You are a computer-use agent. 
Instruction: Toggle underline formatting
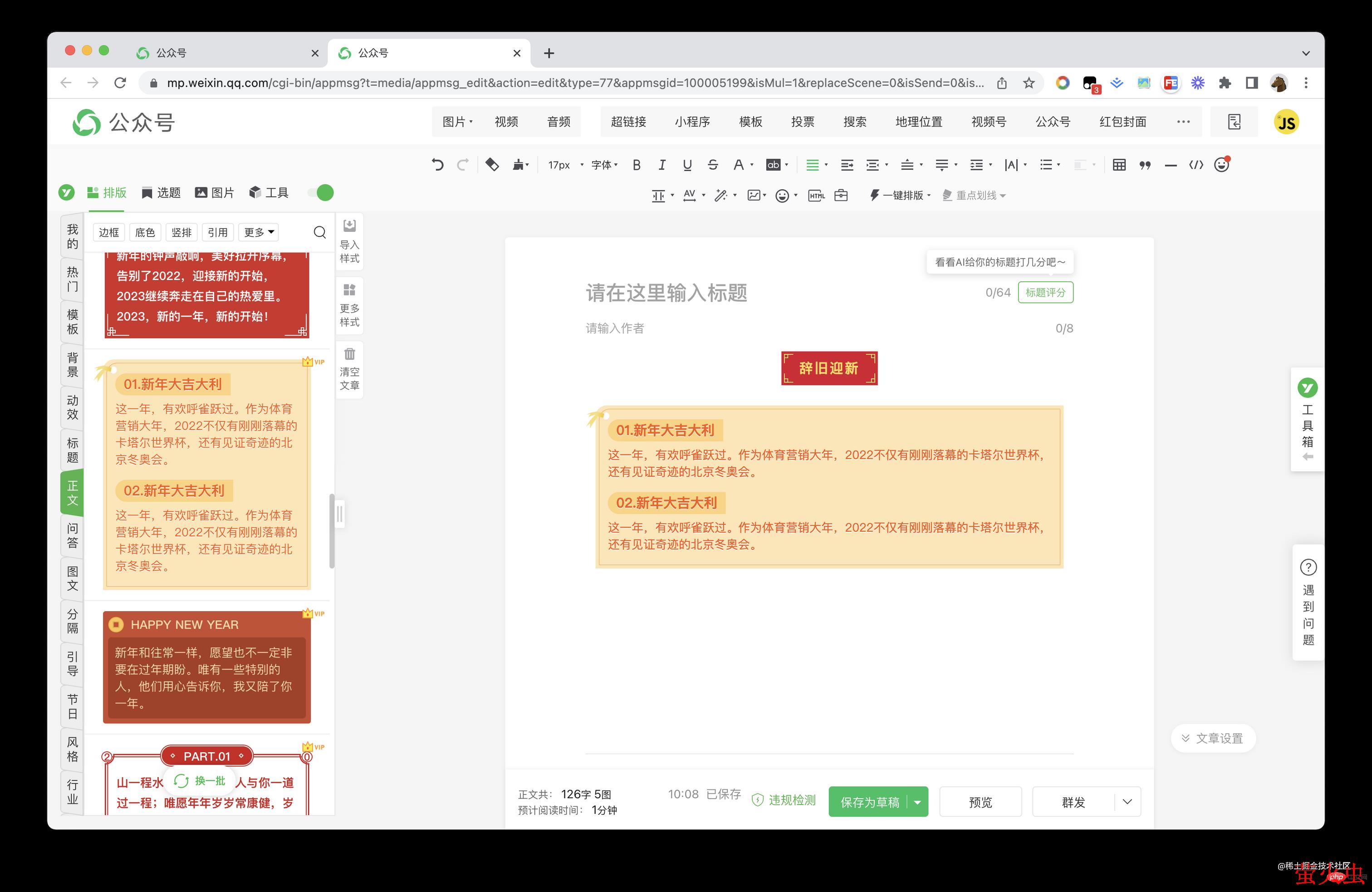point(687,165)
